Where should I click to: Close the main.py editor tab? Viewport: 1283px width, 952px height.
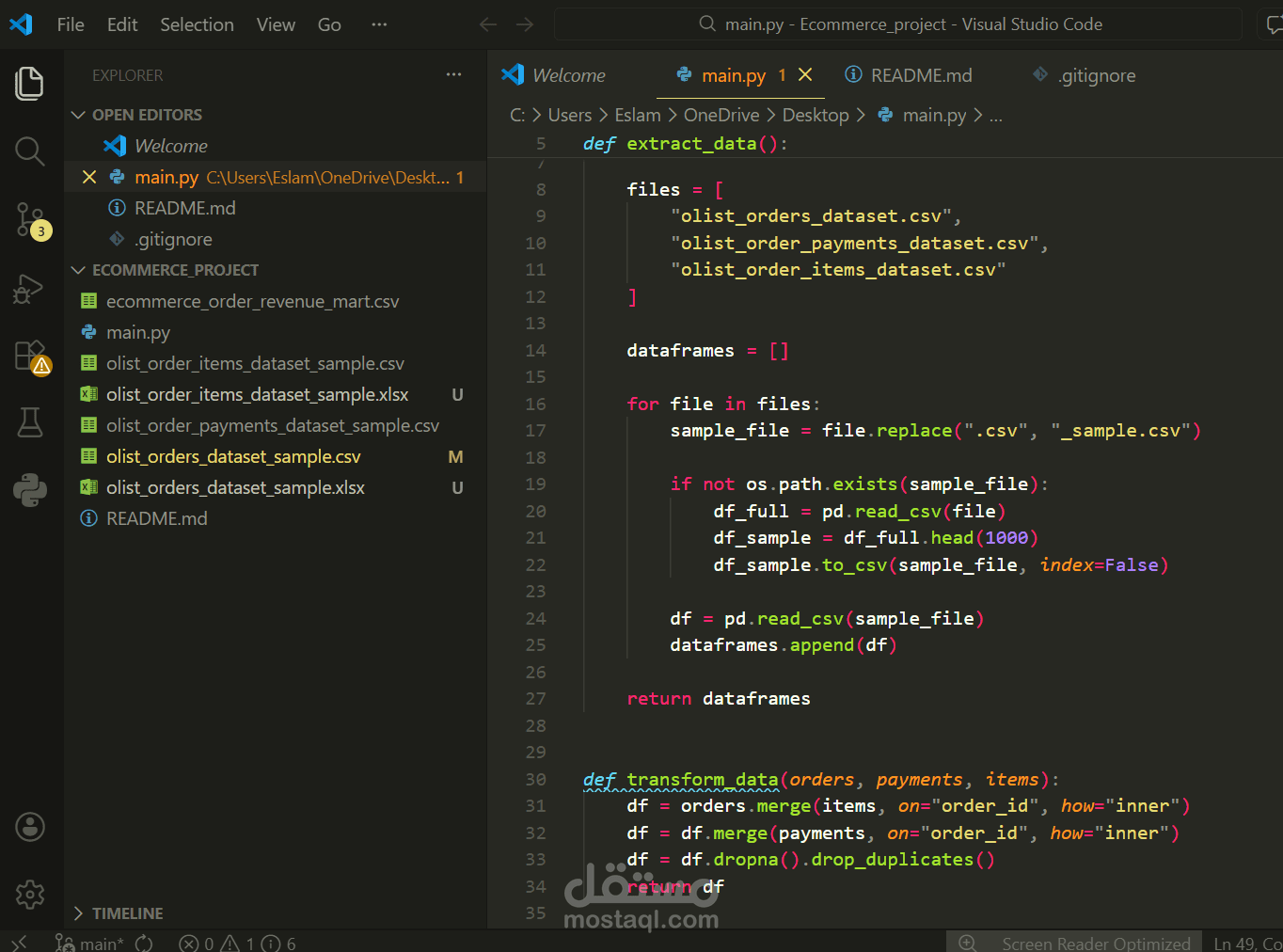[x=805, y=74]
